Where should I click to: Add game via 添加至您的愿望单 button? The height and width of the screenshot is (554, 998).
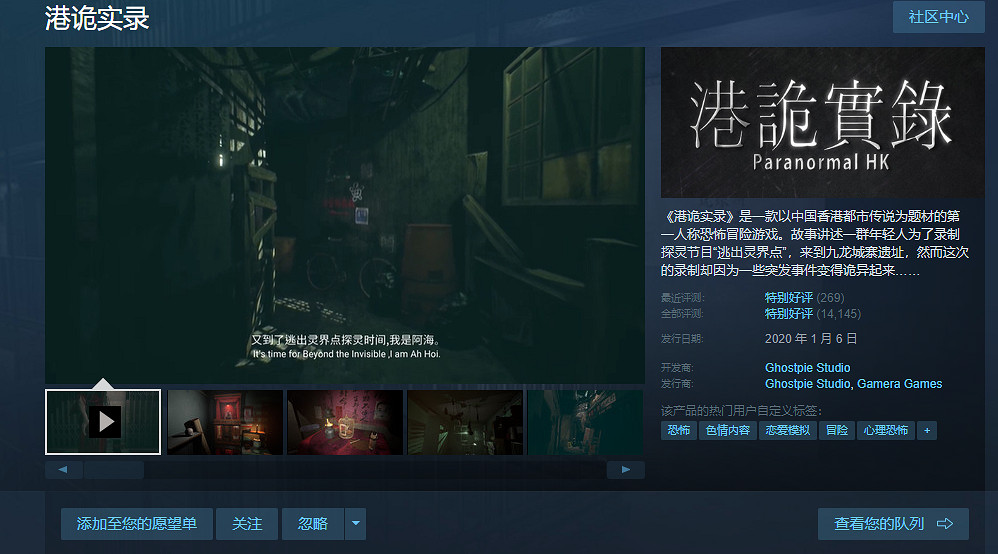(137, 524)
